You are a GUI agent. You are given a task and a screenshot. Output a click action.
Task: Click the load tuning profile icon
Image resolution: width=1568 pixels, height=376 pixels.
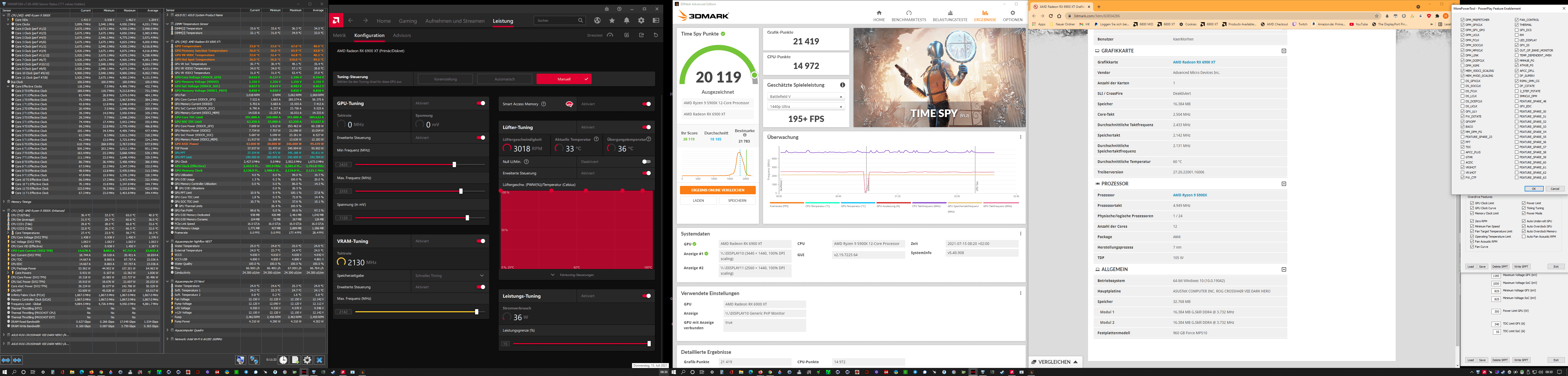coord(626,35)
